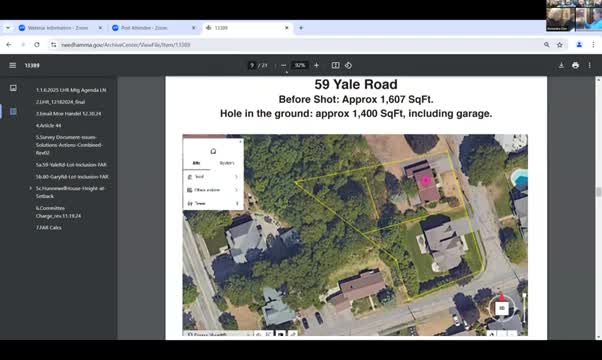Click the map compass control

(501, 308)
